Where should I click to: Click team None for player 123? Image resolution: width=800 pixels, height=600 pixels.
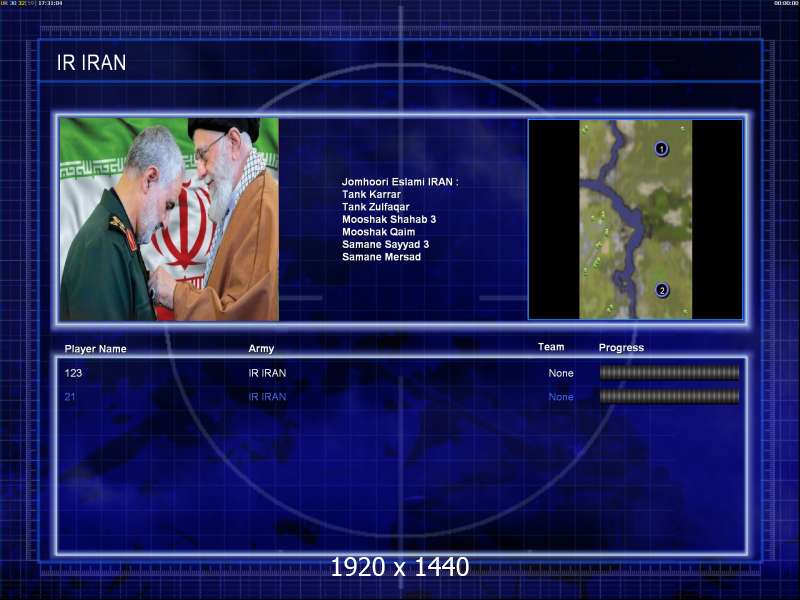[561, 373]
